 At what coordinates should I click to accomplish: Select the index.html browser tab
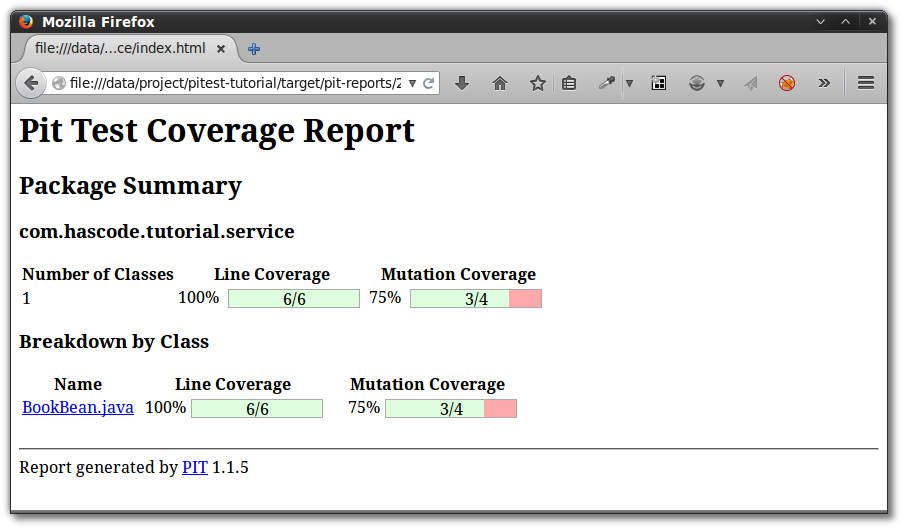(x=120, y=48)
